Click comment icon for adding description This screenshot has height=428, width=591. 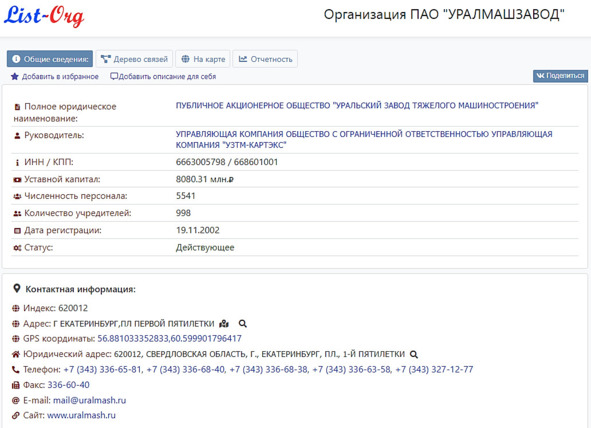[114, 76]
